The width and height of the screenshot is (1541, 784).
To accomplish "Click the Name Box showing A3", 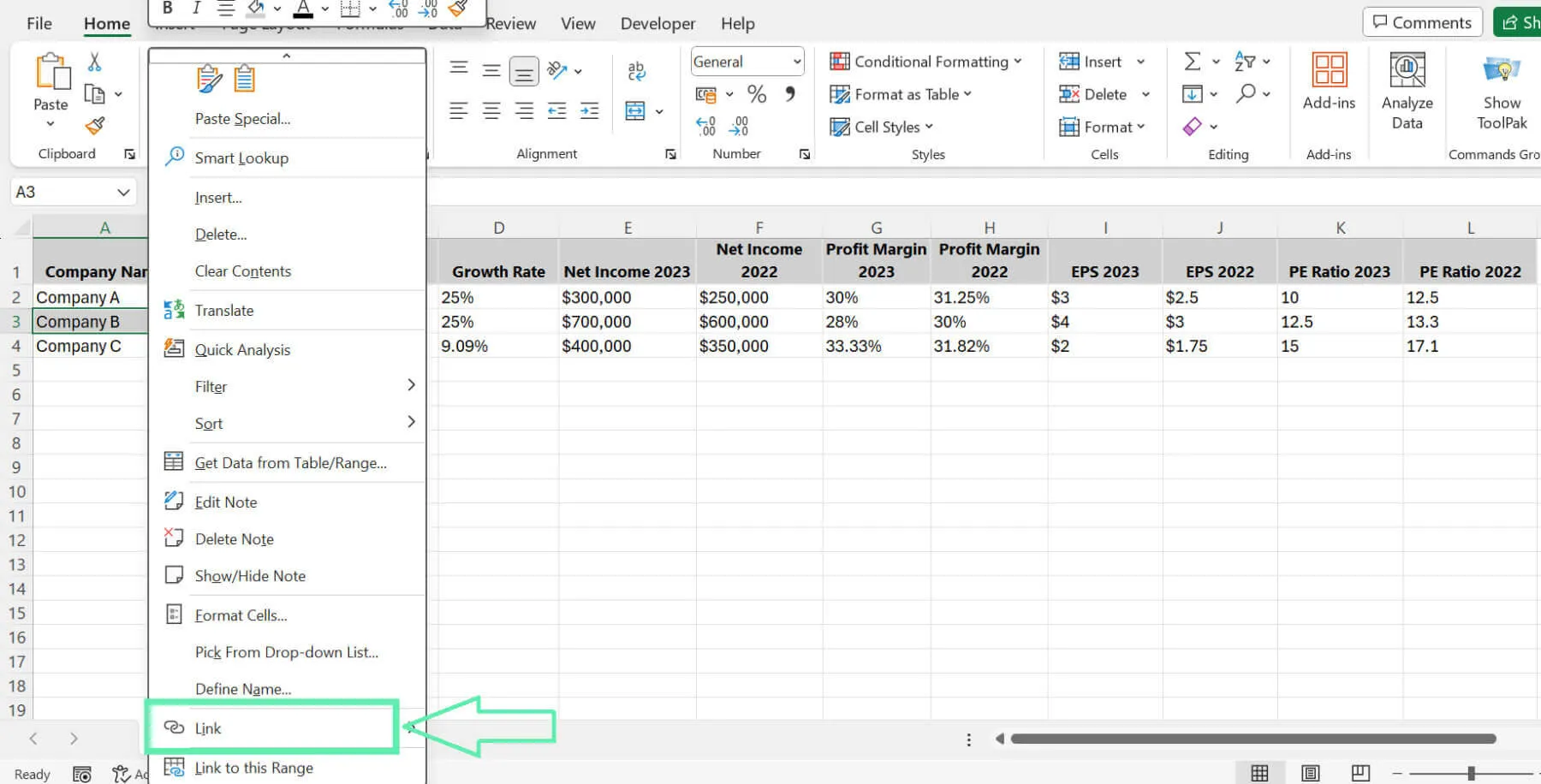I will [x=73, y=192].
